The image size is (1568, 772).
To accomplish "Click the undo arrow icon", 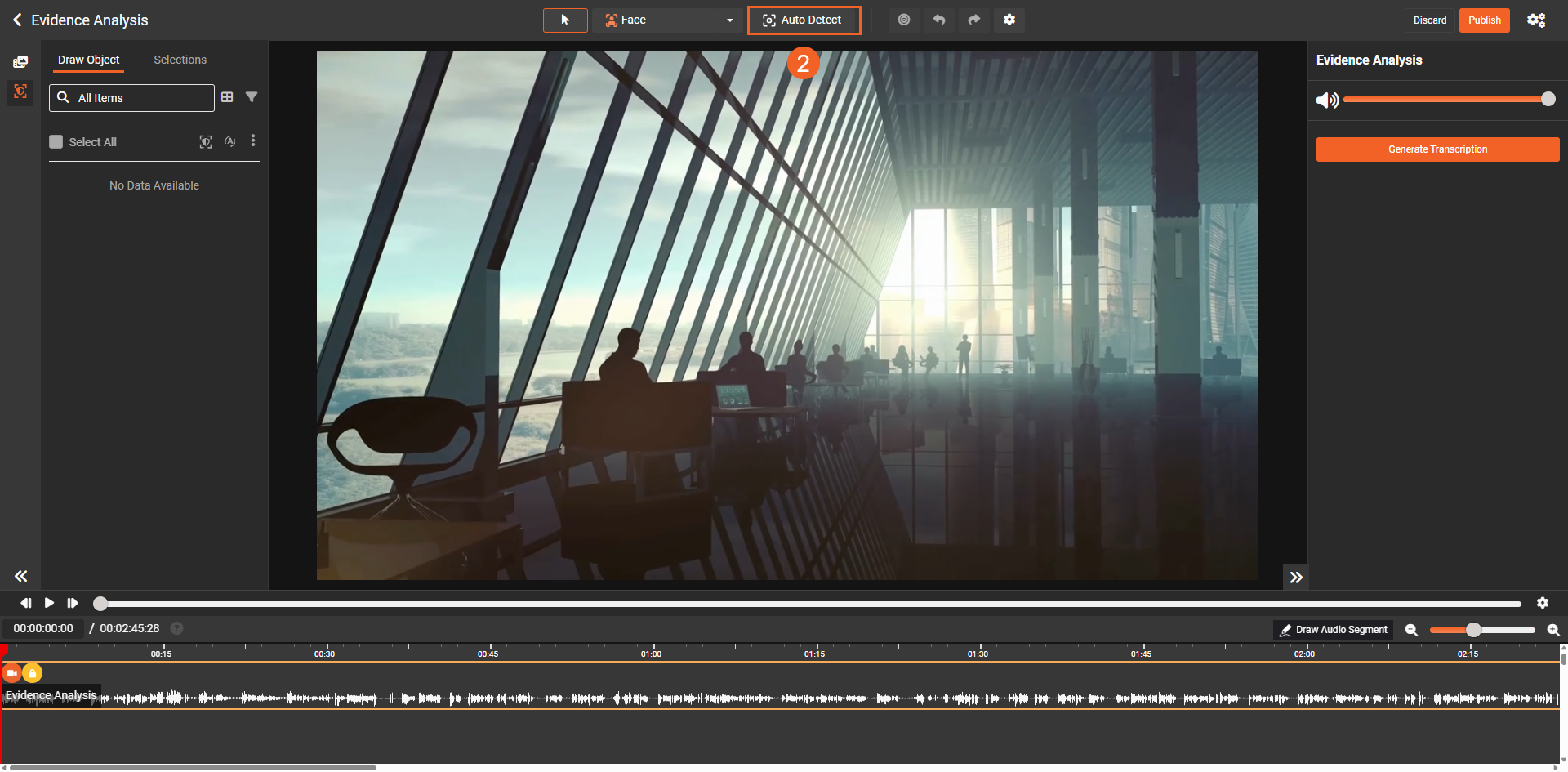I will [x=939, y=20].
